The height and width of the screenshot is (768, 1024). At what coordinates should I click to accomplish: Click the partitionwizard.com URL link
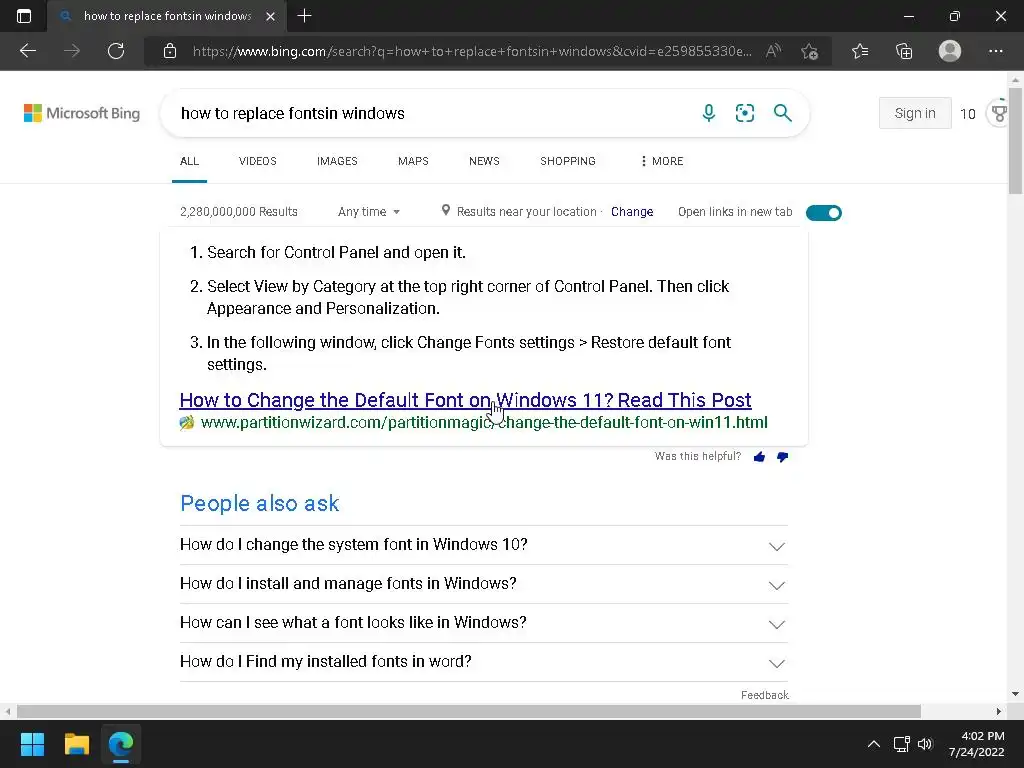(x=484, y=423)
